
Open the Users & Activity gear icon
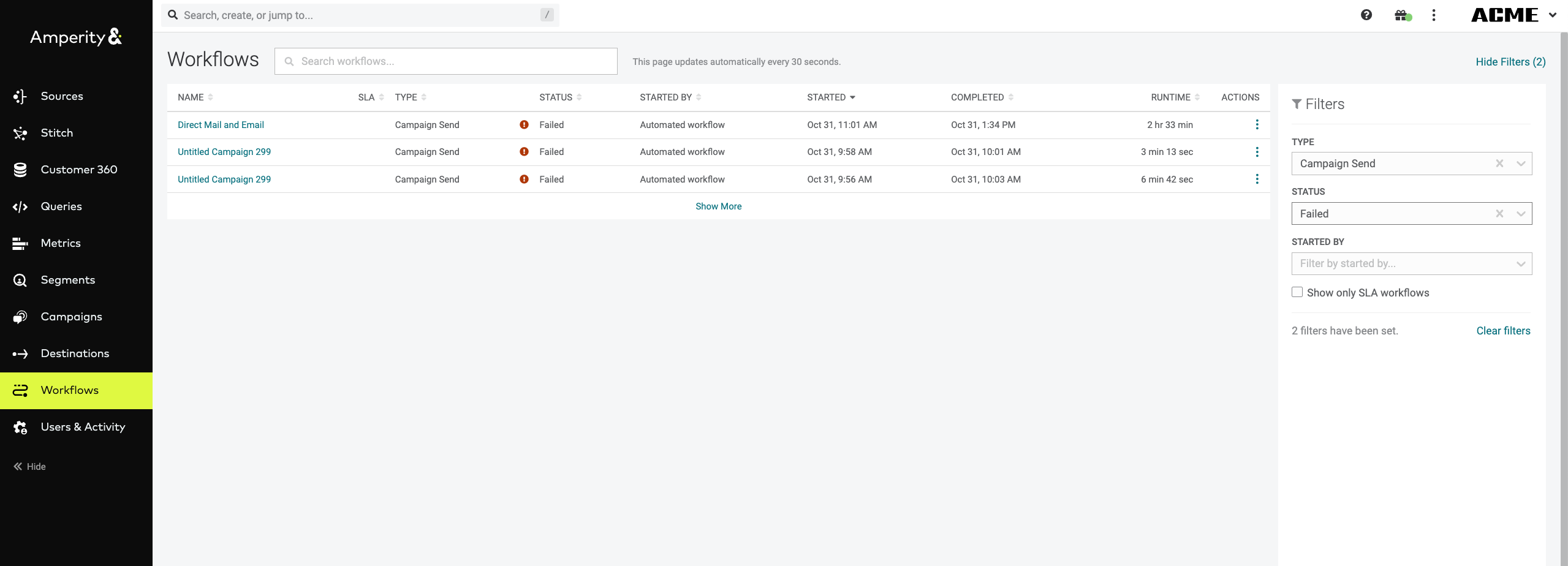[20, 427]
